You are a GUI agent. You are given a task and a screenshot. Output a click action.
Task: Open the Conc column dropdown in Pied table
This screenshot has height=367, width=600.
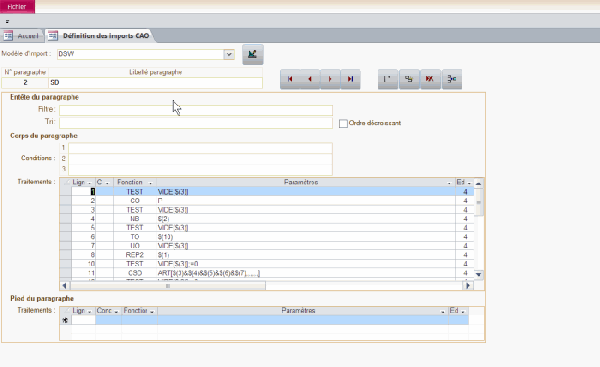point(116,312)
